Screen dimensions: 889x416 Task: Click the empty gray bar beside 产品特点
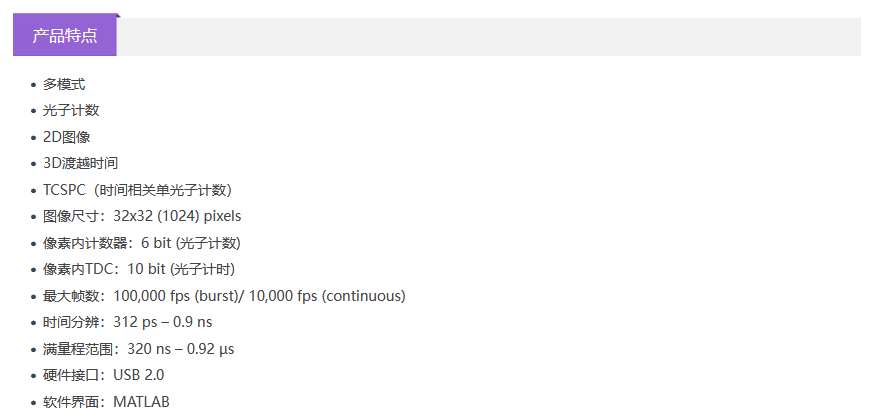(490, 37)
